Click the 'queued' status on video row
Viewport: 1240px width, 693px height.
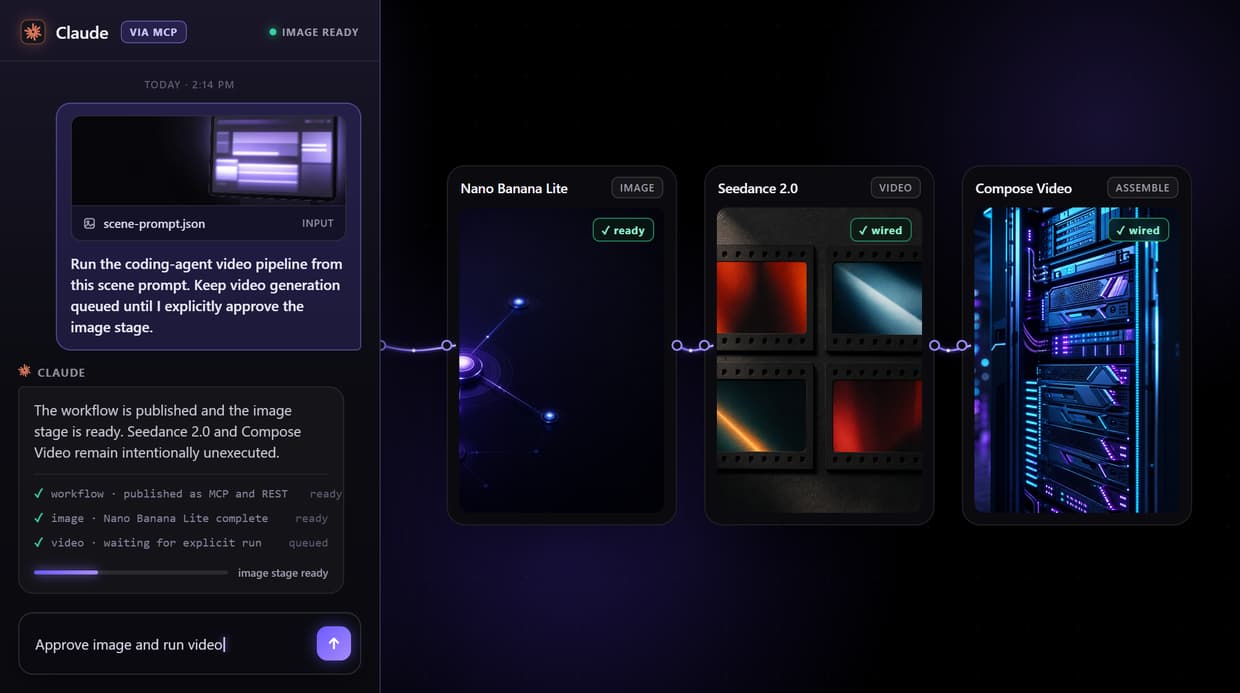[308, 543]
